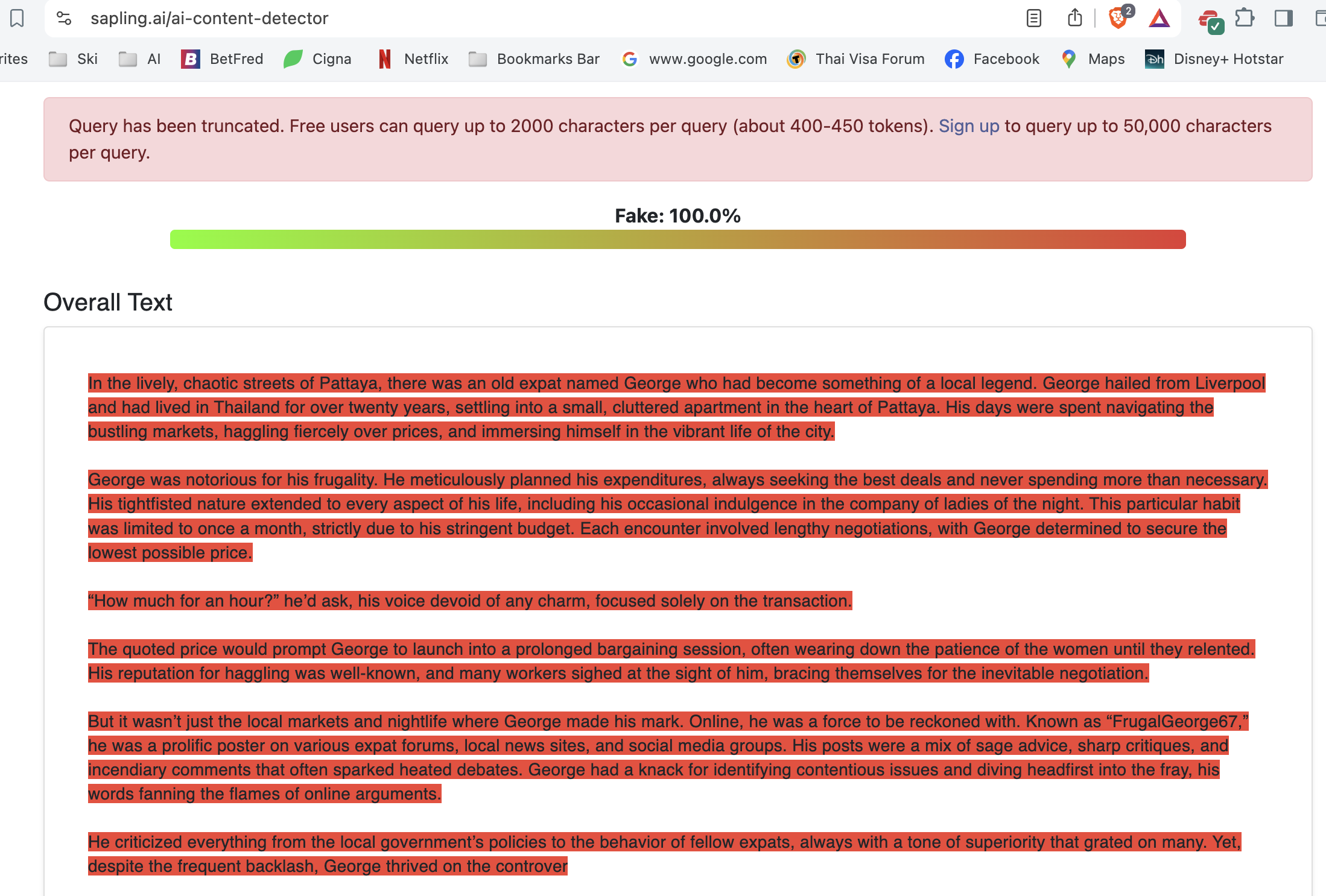This screenshot has width=1326, height=896.
Task: Click the share page icon
Action: pyautogui.click(x=1074, y=18)
